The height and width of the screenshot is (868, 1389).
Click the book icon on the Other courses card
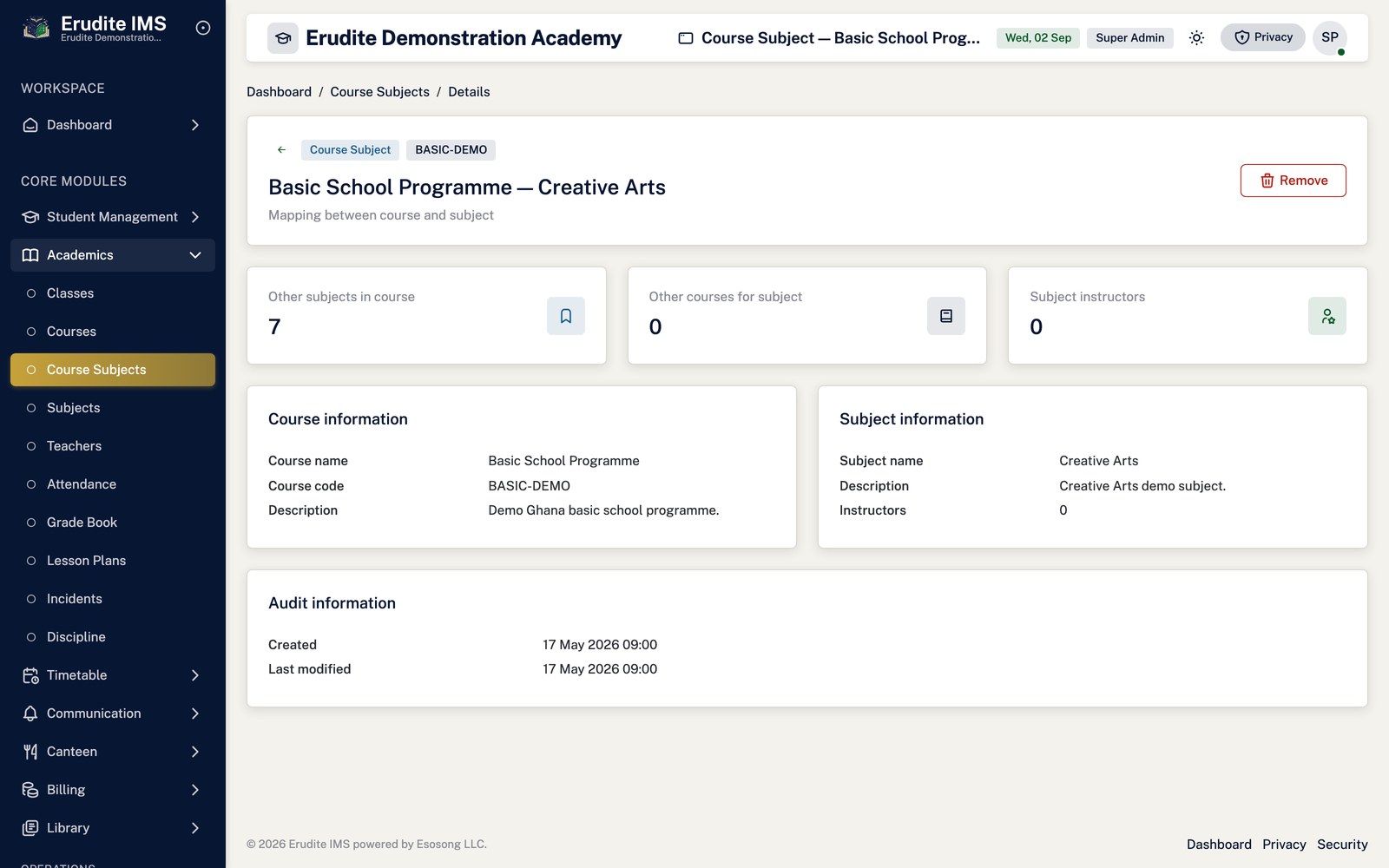[x=946, y=316]
